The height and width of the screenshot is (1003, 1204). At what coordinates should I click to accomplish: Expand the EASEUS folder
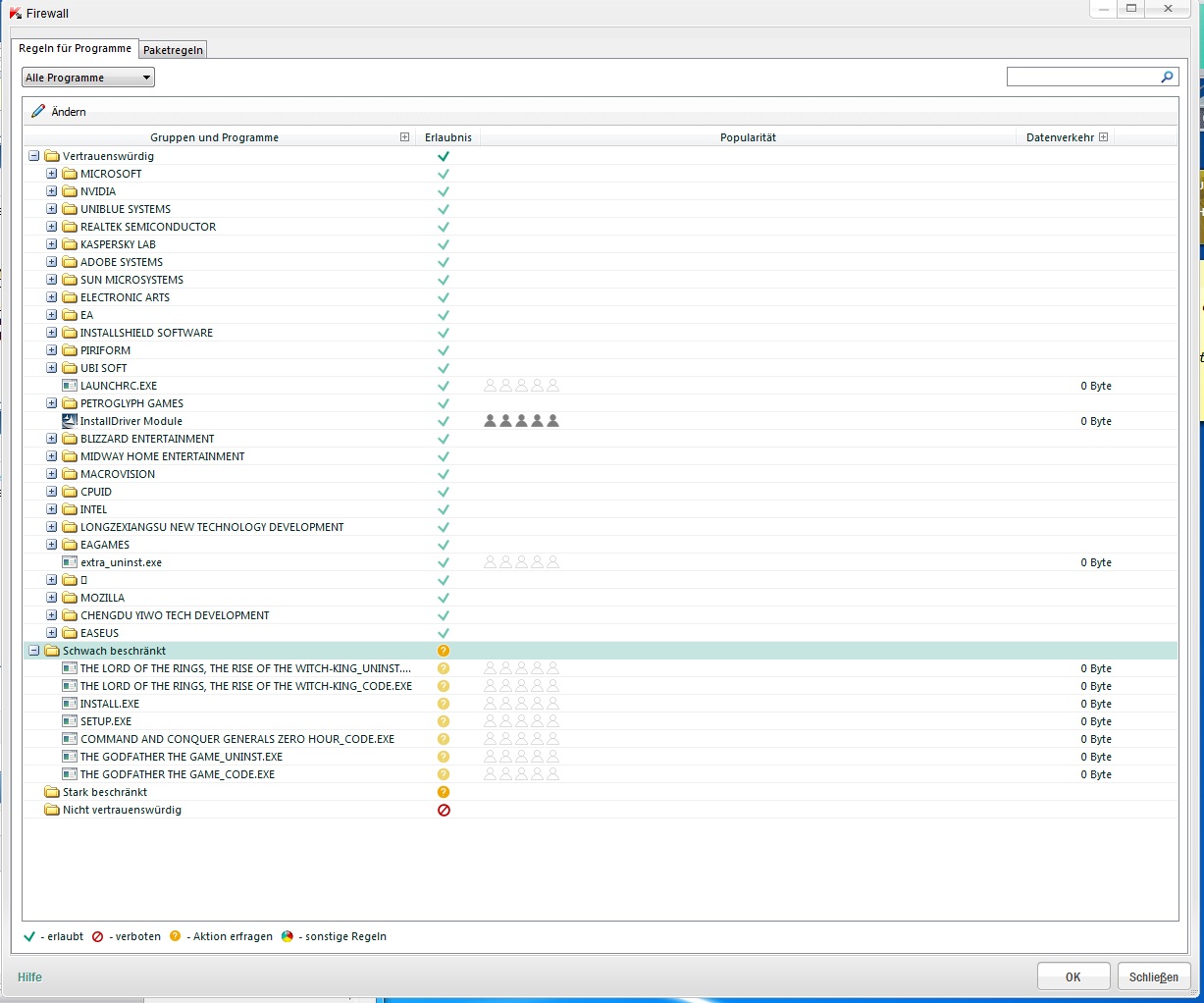52,633
